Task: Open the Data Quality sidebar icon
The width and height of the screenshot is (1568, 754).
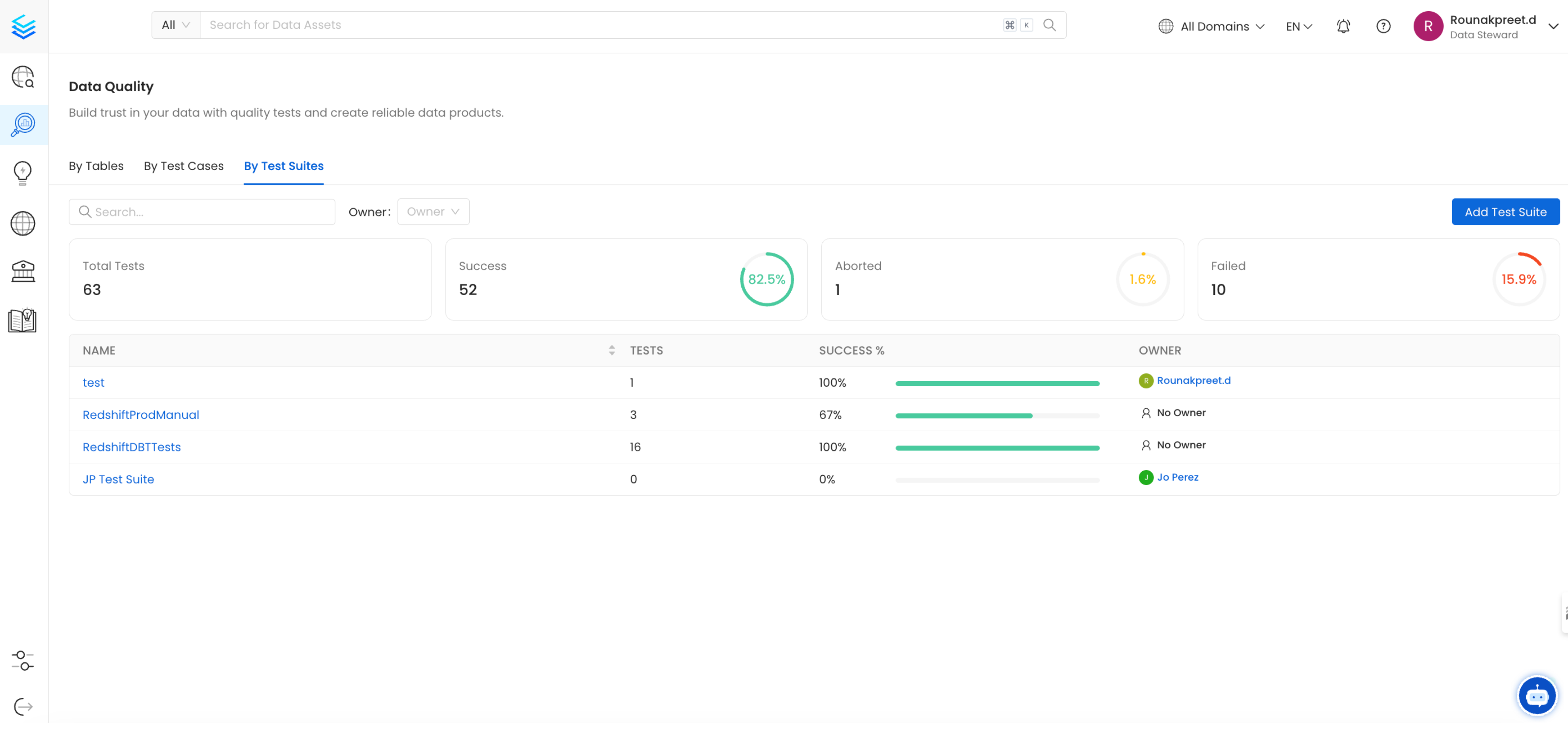Action: [x=23, y=125]
